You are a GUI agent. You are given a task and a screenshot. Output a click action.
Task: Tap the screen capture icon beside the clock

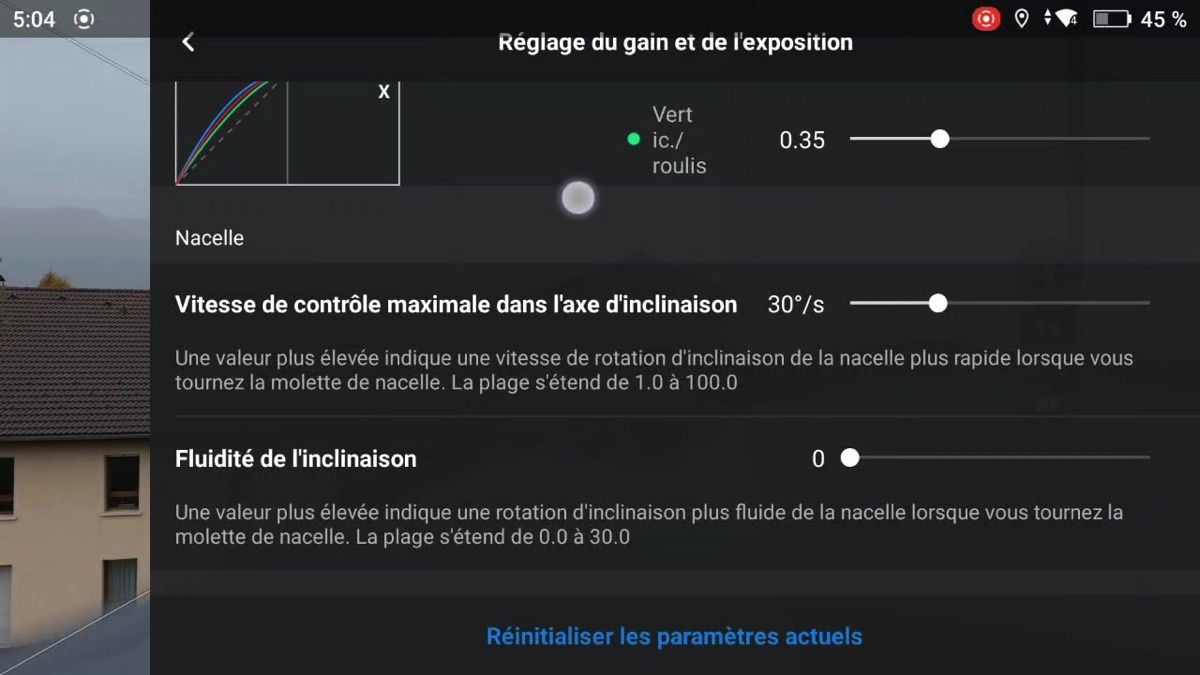[85, 19]
